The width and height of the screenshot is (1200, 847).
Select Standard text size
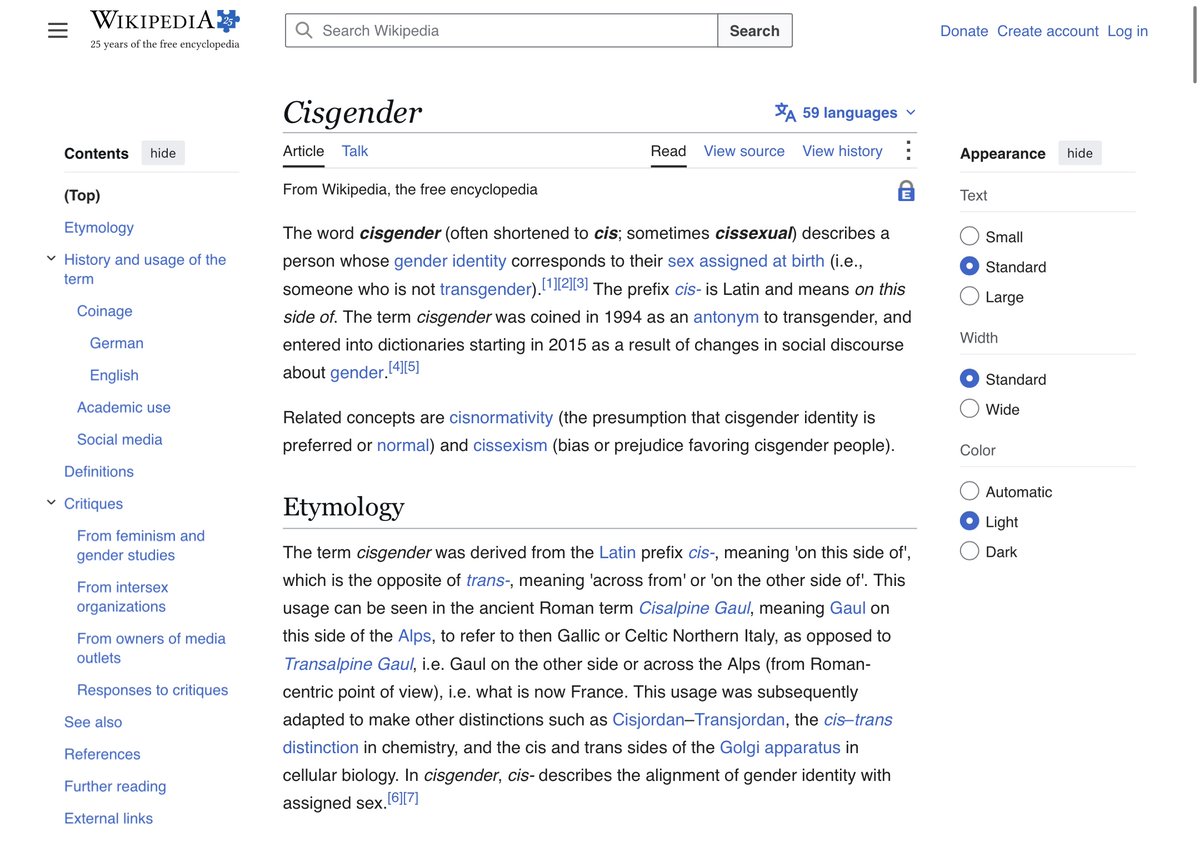click(x=969, y=267)
